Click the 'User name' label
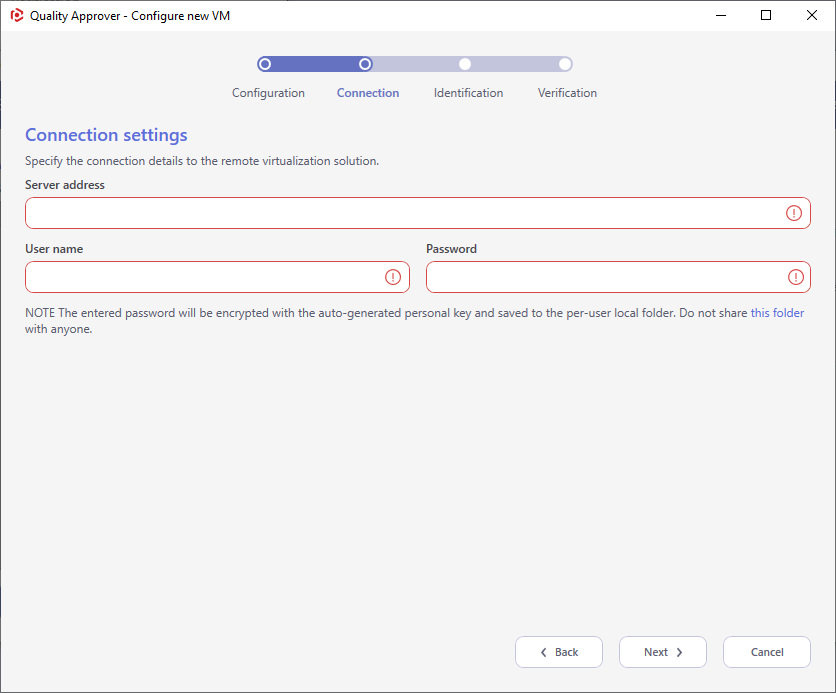The height and width of the screenshot is (693, 836). 54,249
